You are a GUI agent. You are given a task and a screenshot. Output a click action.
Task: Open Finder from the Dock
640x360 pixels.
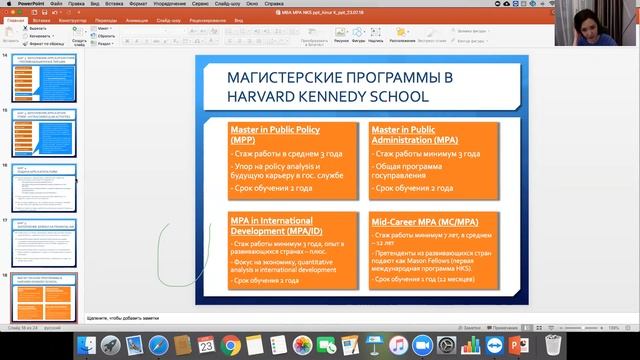(x=87, y=345)
